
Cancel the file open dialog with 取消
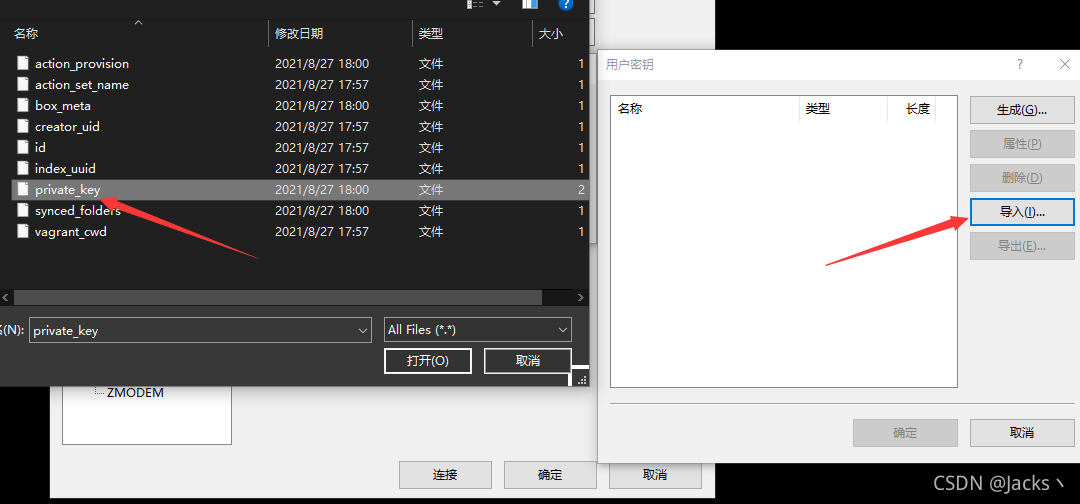528,361
